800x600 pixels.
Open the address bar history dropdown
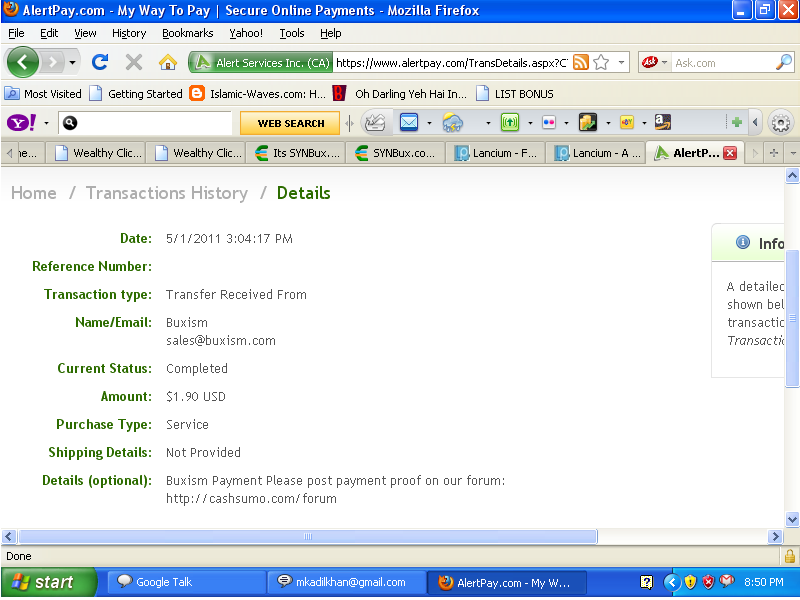621,63
